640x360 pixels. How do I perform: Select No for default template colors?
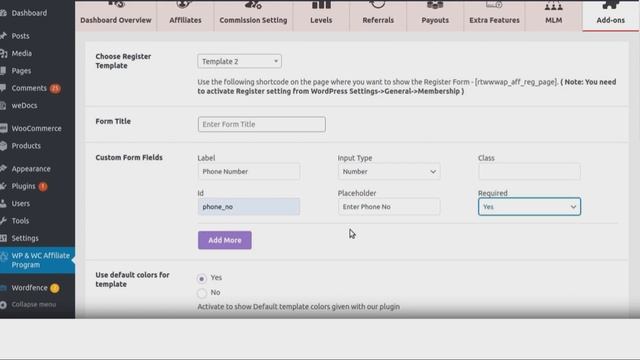click(202, 293)
